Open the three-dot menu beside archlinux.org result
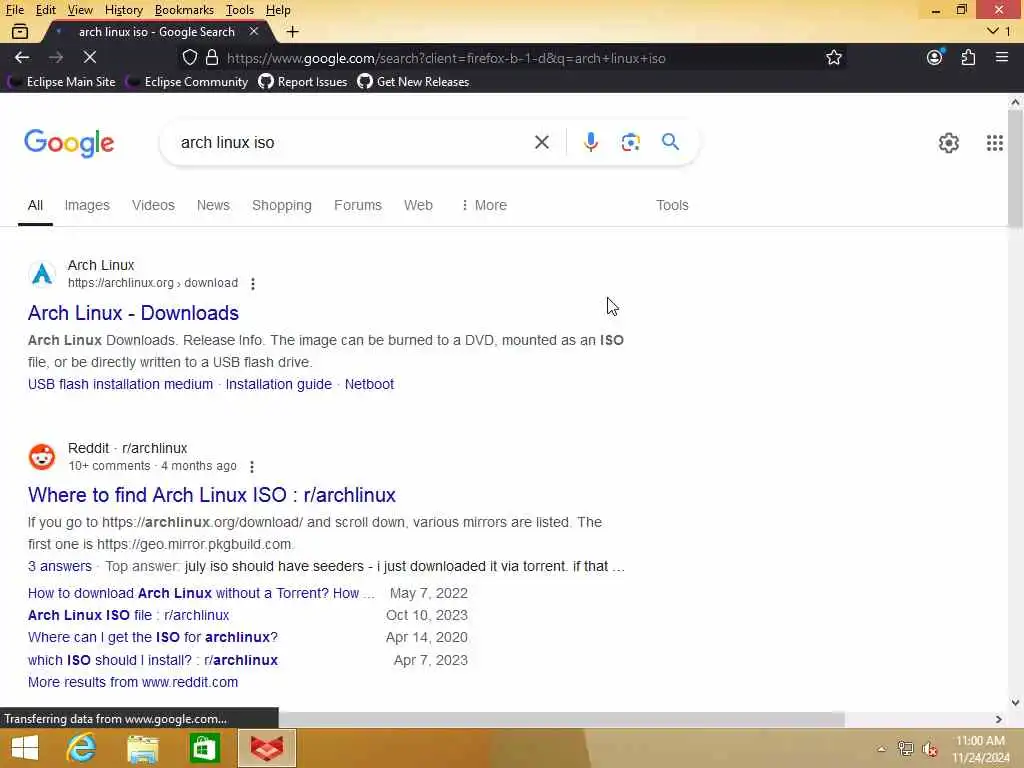1024x768 pixels. (x=253, y=283)
